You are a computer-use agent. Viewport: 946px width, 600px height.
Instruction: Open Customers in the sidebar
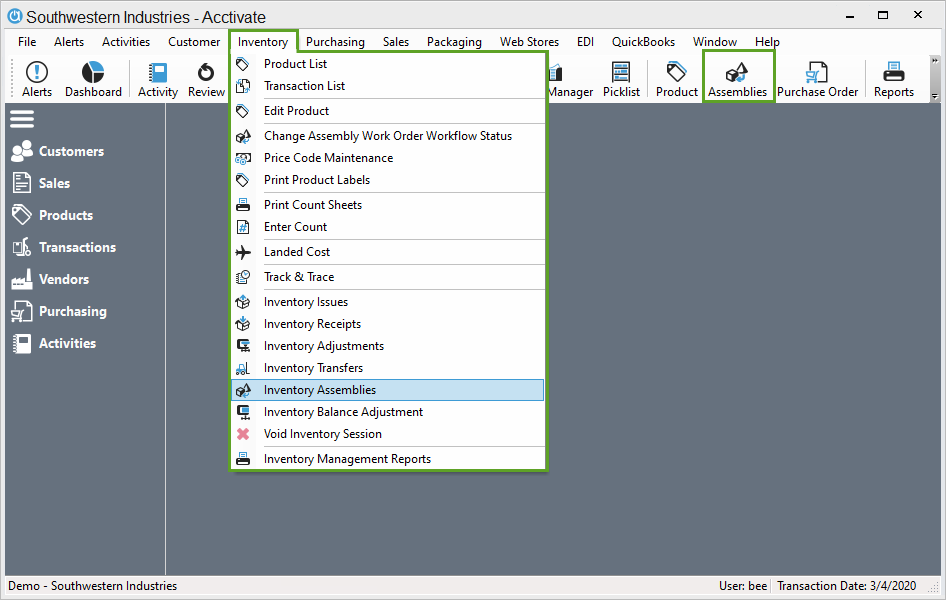[58, 151]
